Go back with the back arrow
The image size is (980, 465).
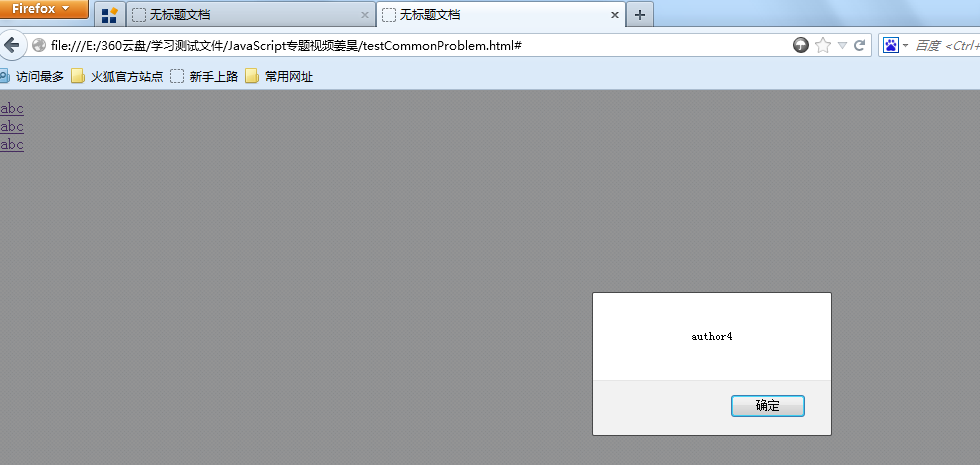click(12, 45)
